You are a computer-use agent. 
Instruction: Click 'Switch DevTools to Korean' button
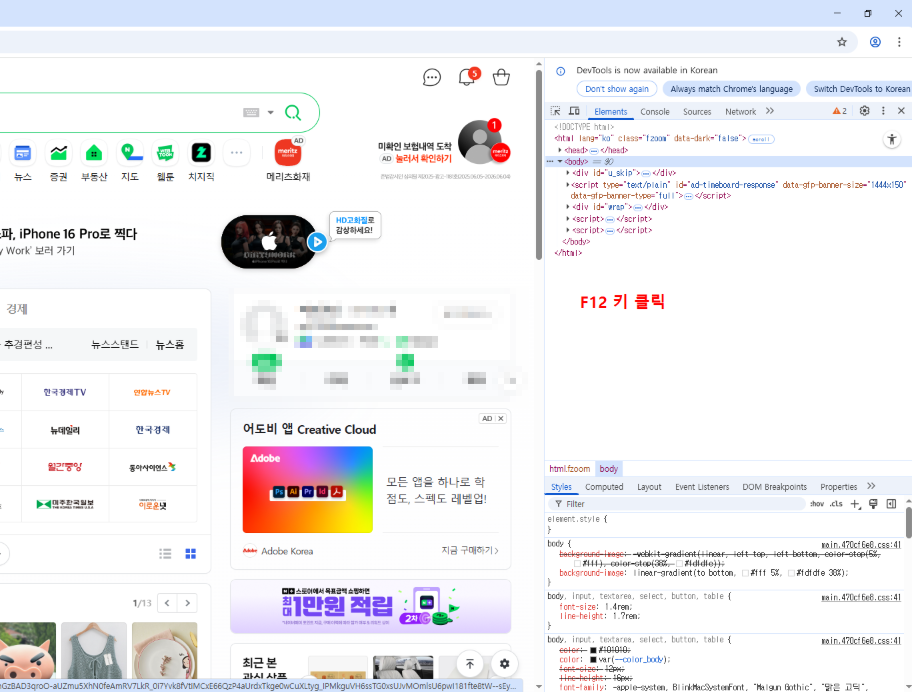point(859,89)
